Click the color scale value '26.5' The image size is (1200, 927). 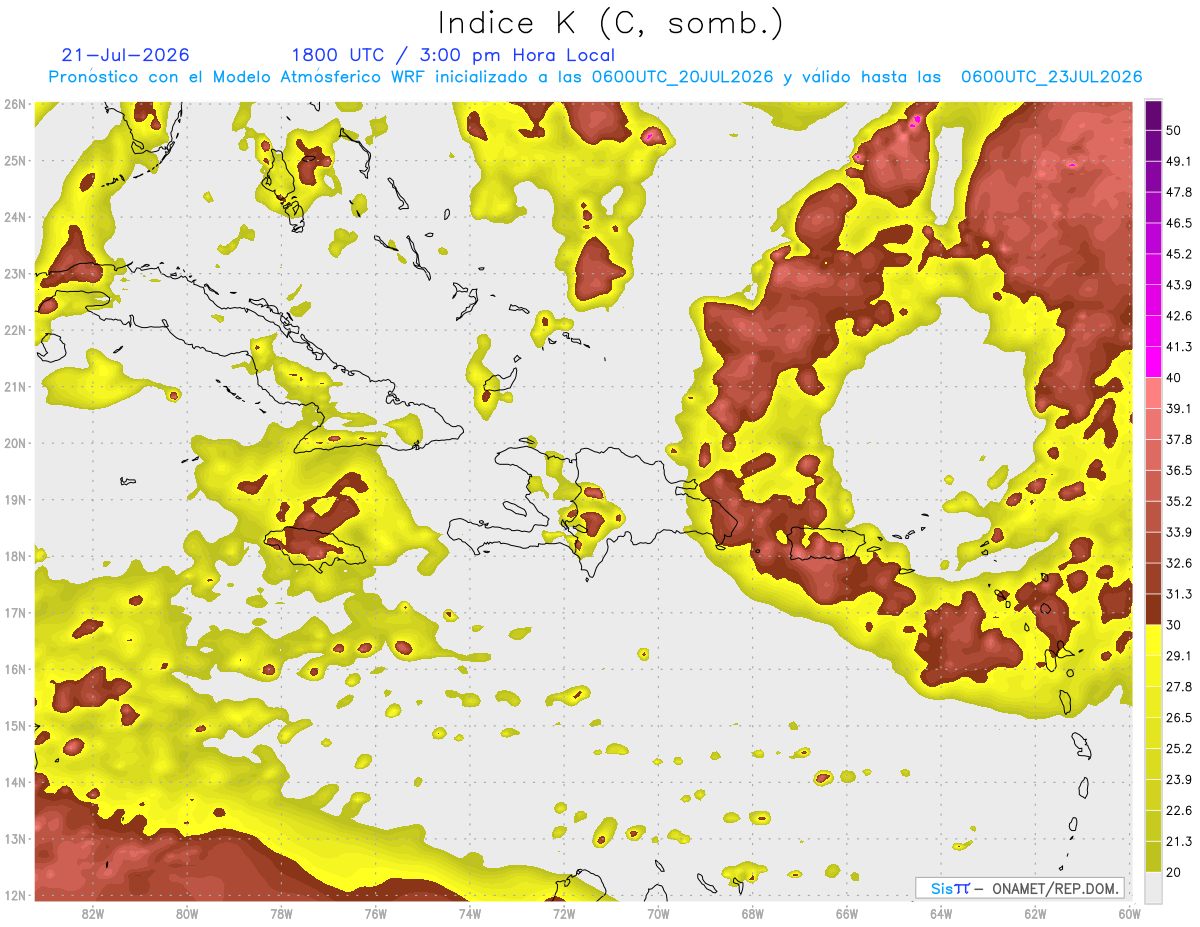click(x=1179, y=717)
